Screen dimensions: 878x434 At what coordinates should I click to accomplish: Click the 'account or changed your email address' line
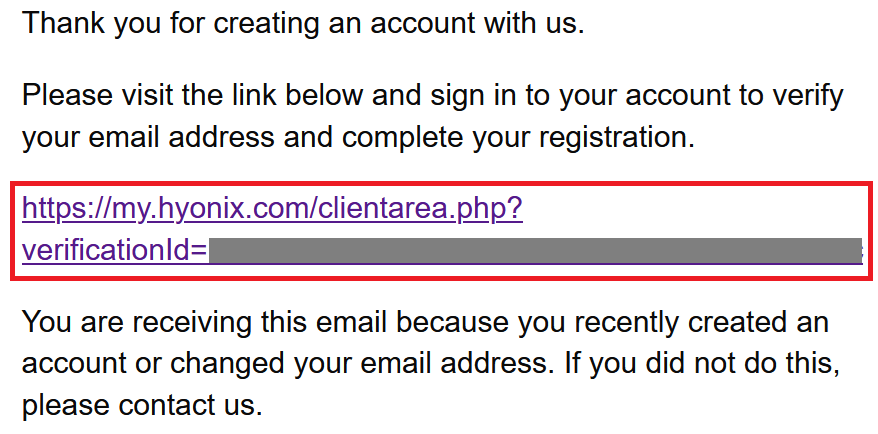pos(431,364)
